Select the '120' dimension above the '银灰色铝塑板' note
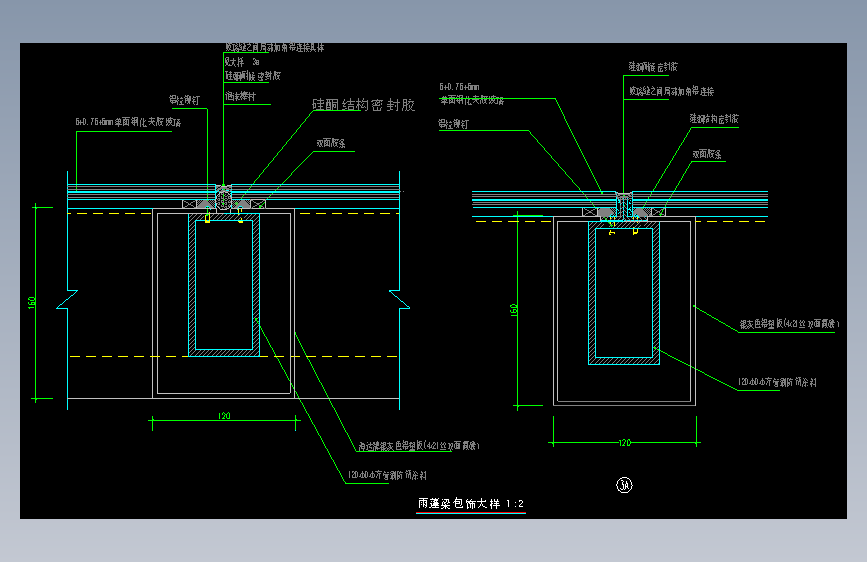 point(224,416)
